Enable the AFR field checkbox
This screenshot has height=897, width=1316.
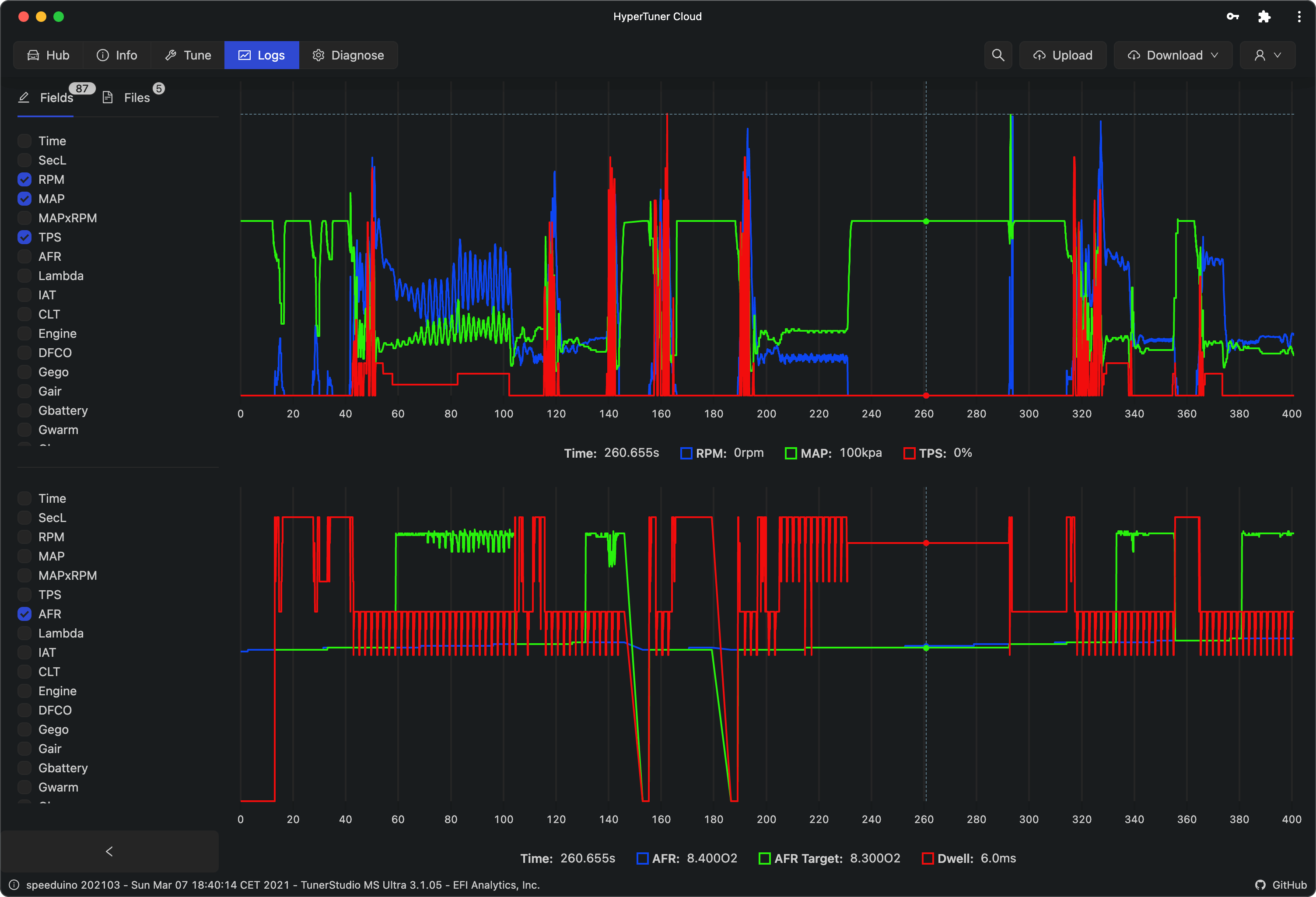pos(24,257)
